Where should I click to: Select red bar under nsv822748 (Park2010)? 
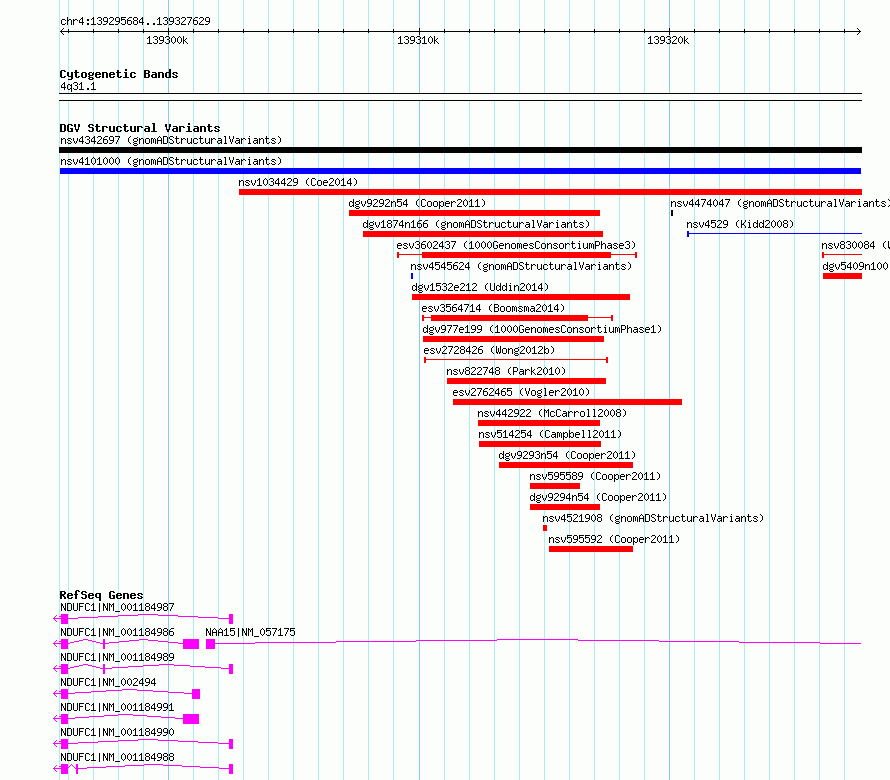[526, 381]
